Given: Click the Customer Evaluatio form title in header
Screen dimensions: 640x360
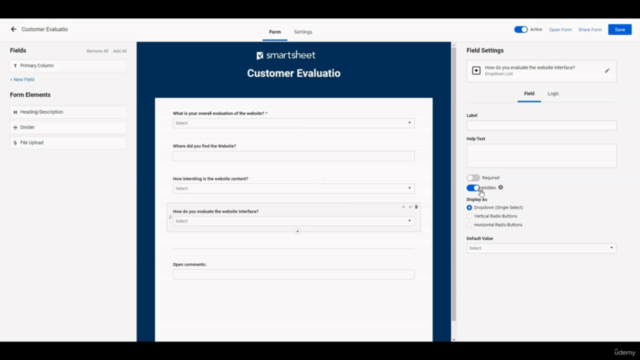Looking at the screenshot, I should pyautogui.click(x=293, y=73).
